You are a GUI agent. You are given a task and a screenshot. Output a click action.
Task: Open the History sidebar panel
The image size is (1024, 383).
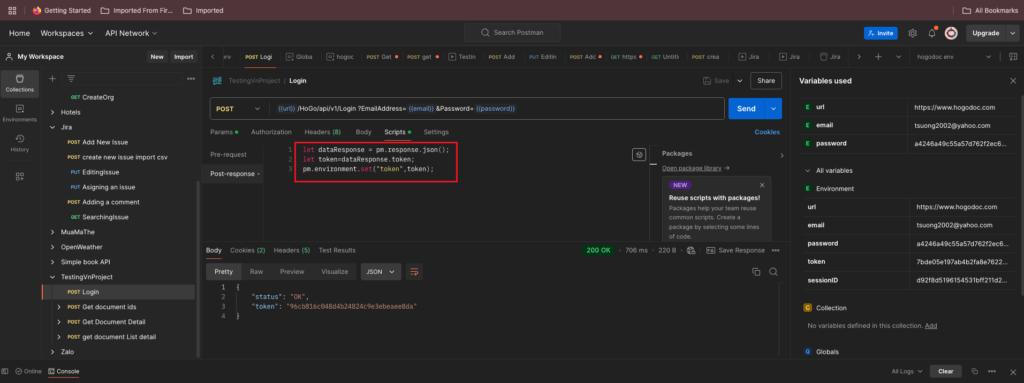pos(20,142)
